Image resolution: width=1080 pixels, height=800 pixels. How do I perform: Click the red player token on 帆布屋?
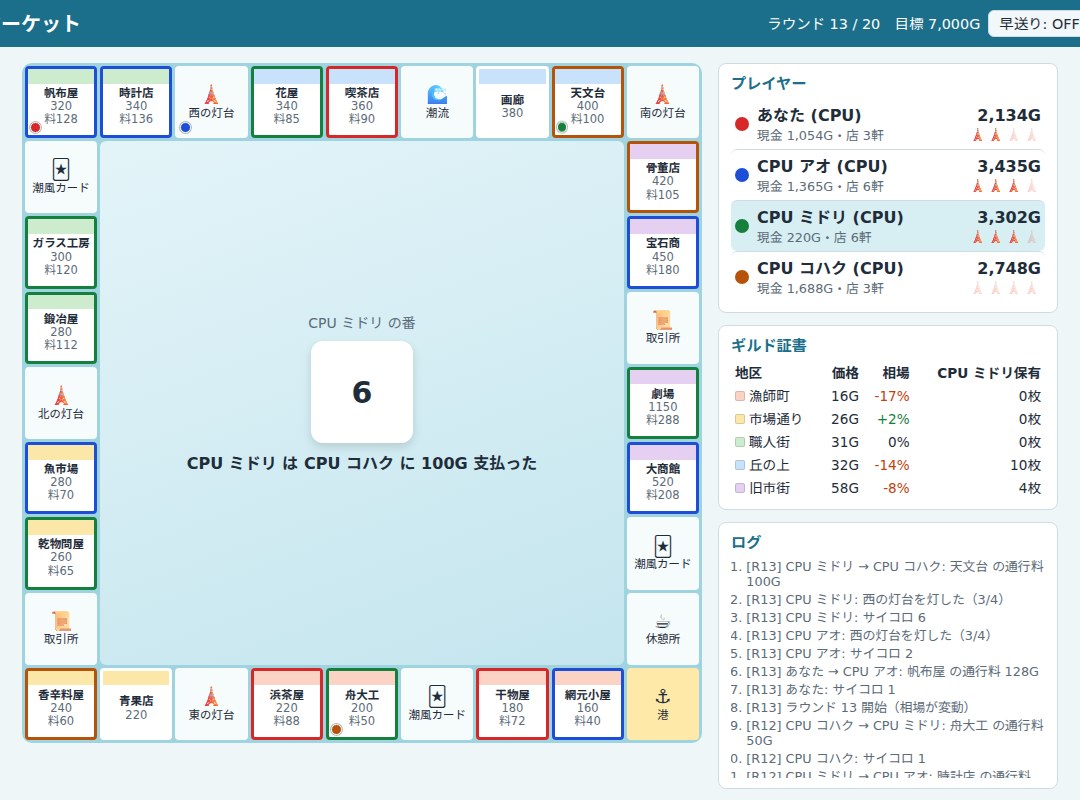36,127
